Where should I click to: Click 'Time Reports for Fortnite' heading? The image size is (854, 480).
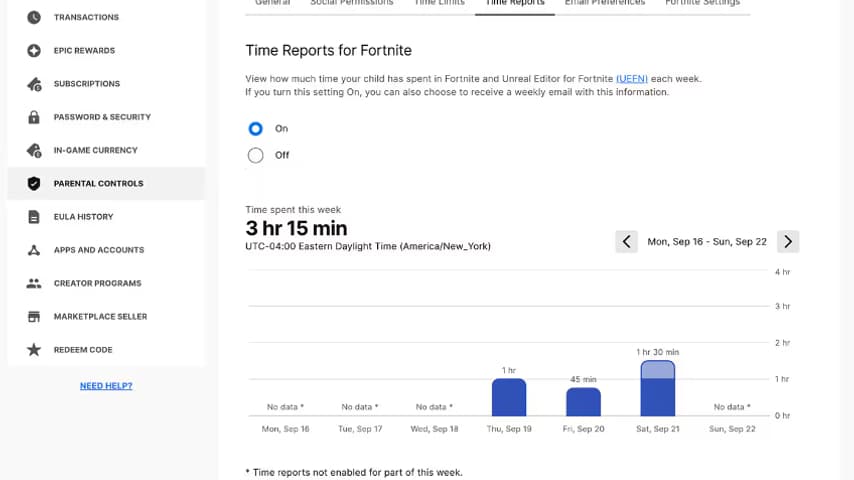pyautogui.click(x=328, y=50)
